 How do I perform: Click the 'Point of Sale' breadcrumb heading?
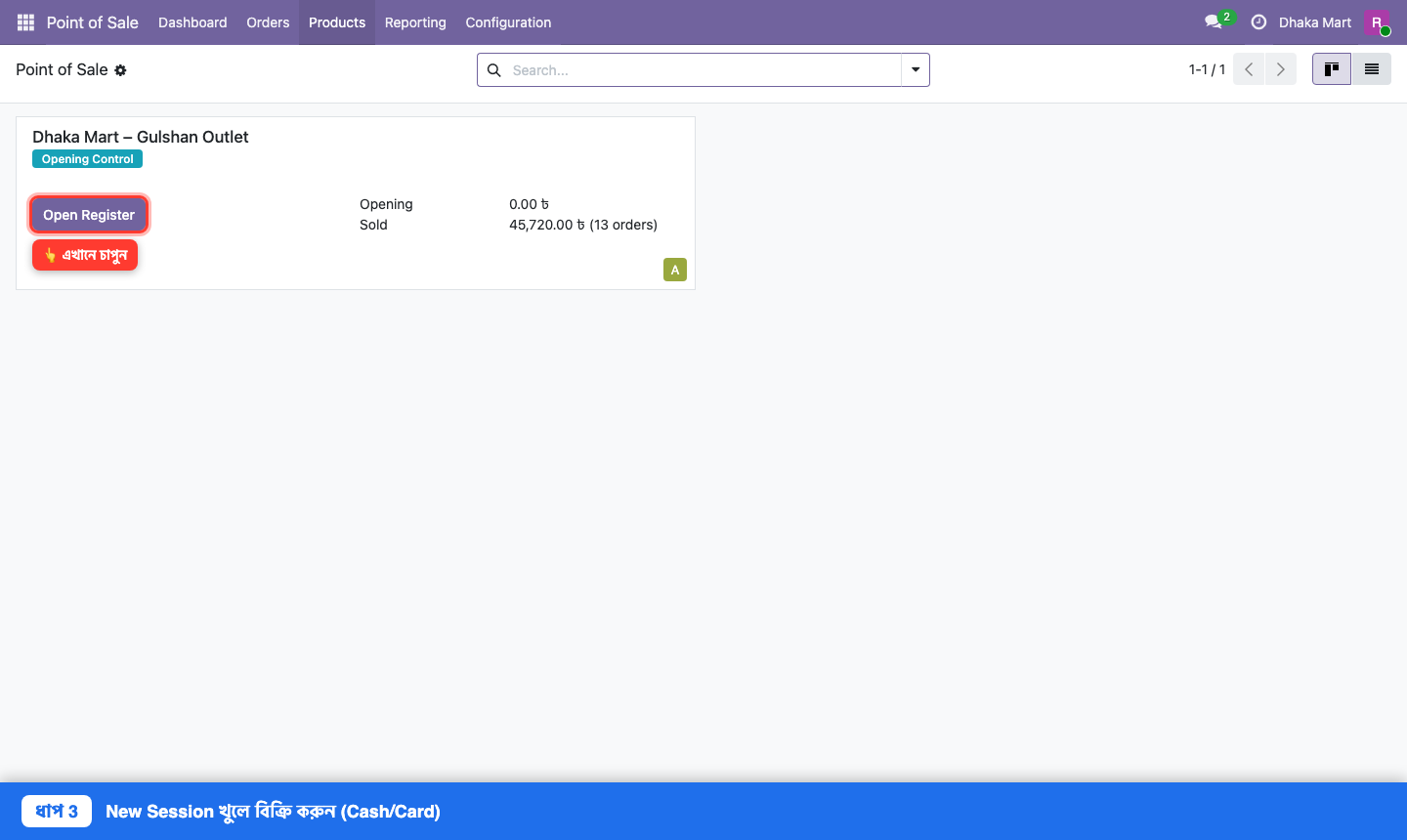click(x=62, y=69)
